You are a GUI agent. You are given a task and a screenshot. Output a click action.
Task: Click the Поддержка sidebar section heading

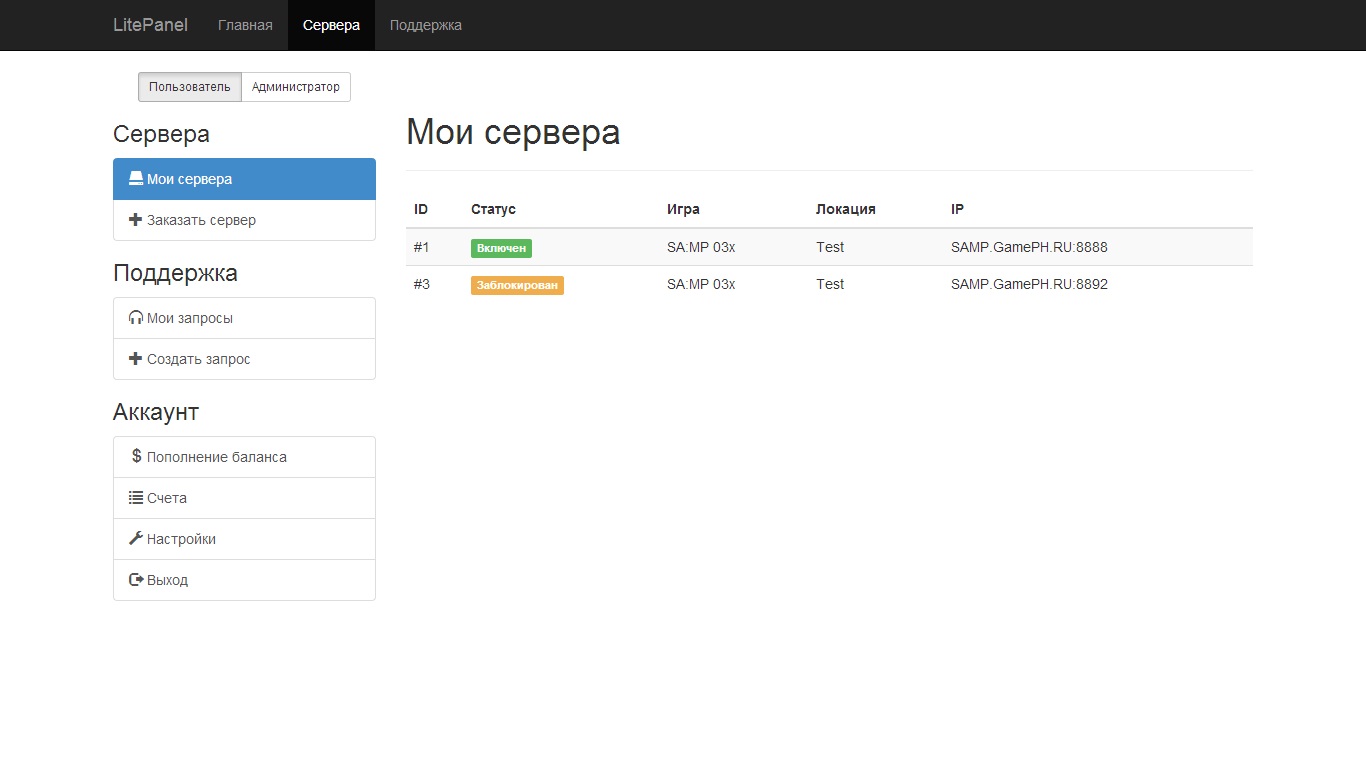tap(175, 273)
